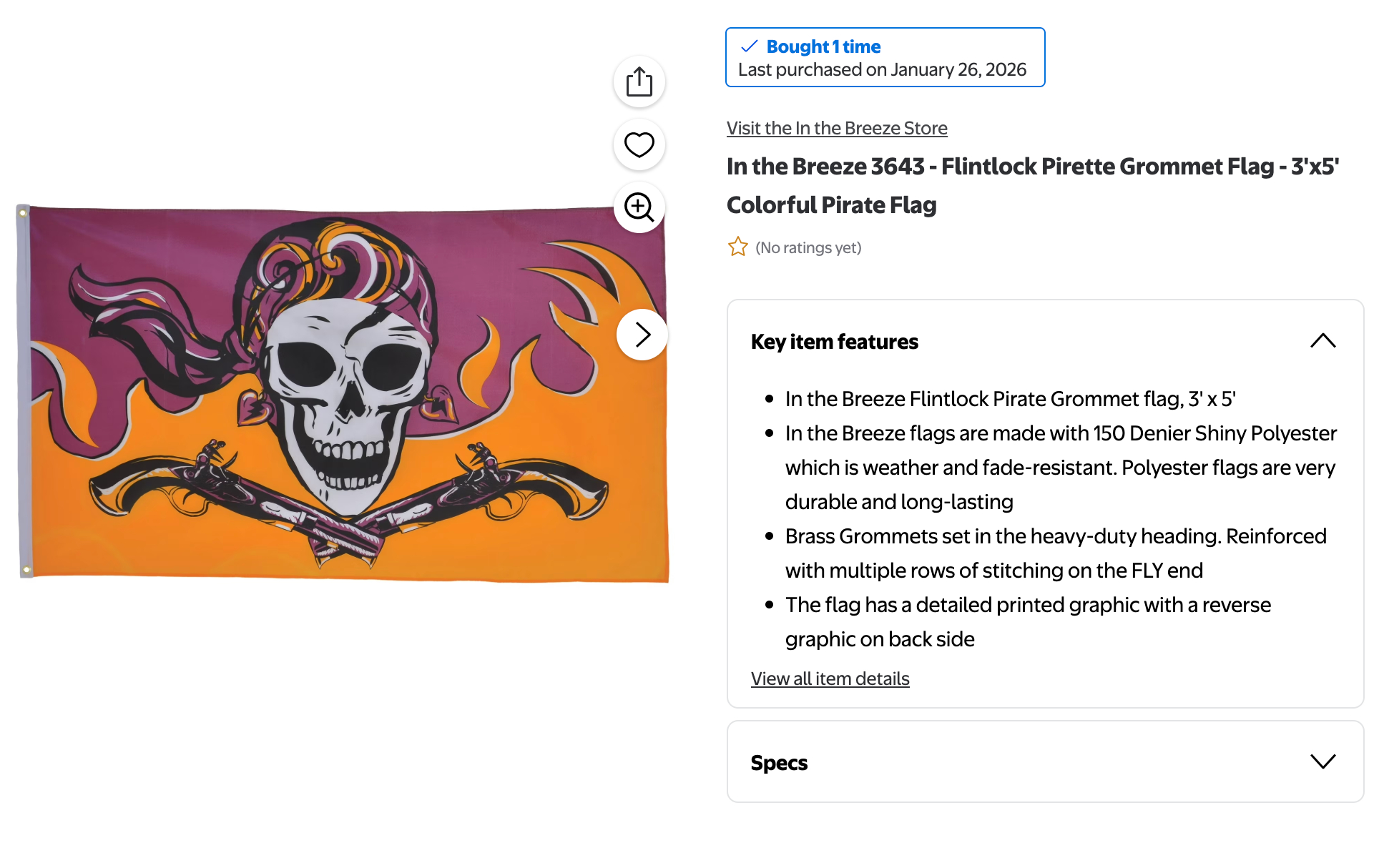The height and width of the screenshot is (868, 1379).
Task: Show next product image with arrow
Action: (x=642, y=335)
